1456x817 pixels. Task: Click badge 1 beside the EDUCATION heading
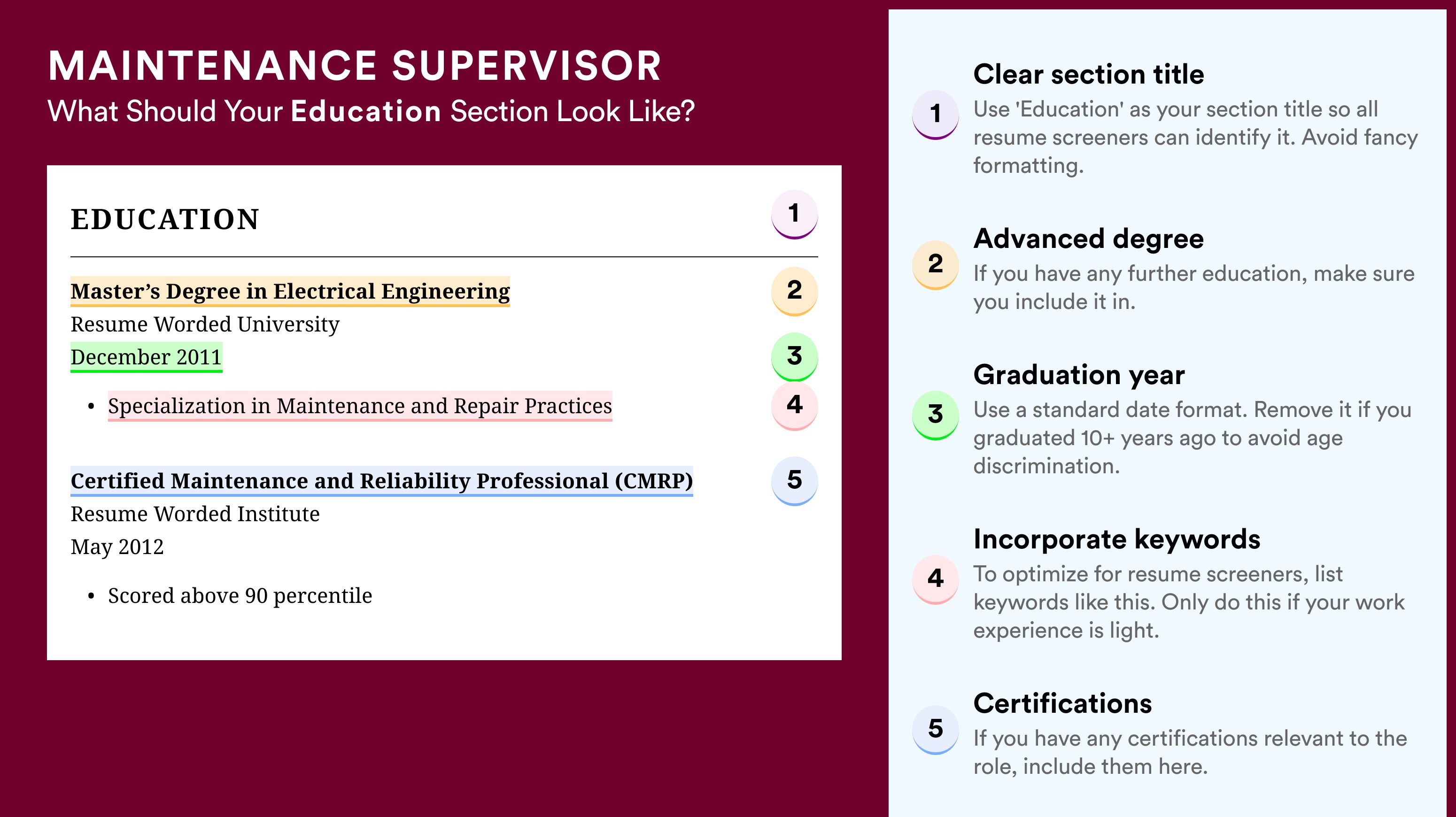click(x=794, y=214)
